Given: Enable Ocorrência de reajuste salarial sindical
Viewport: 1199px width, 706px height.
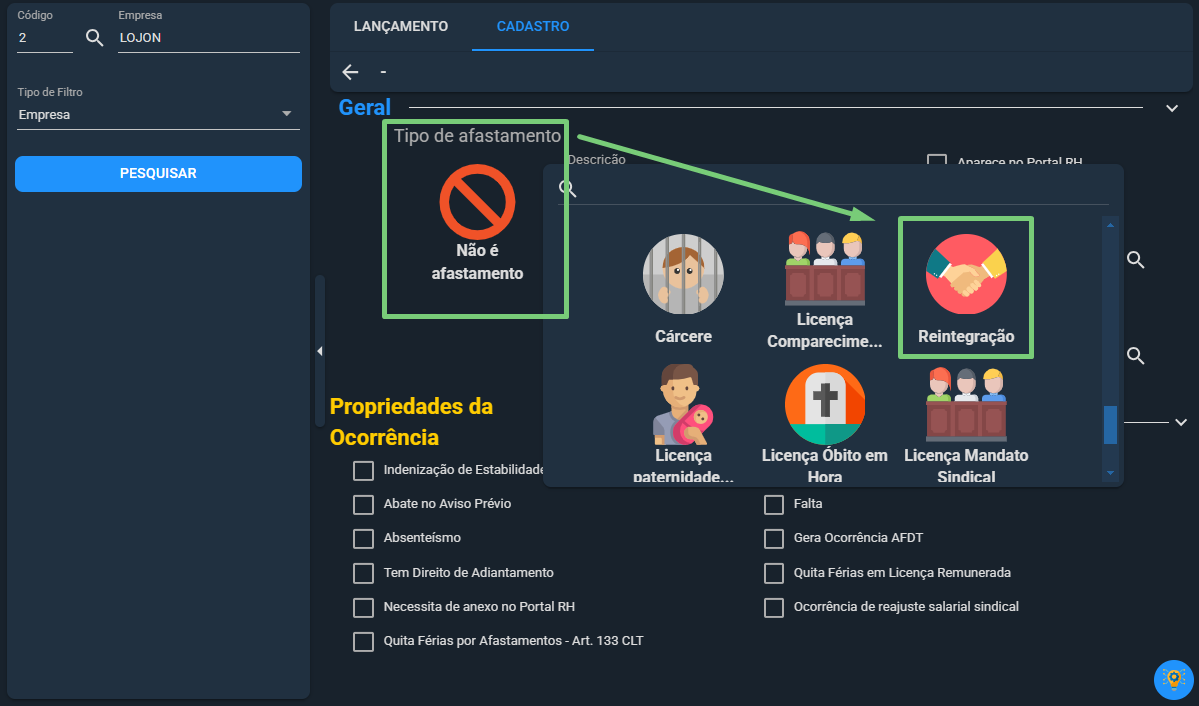Looking at the screenshot, I should (x=774, y=607).
